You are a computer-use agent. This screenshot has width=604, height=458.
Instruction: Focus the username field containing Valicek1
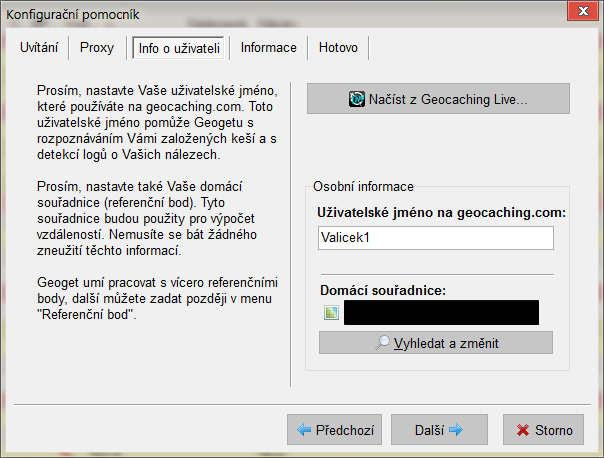tap(436, 238)
